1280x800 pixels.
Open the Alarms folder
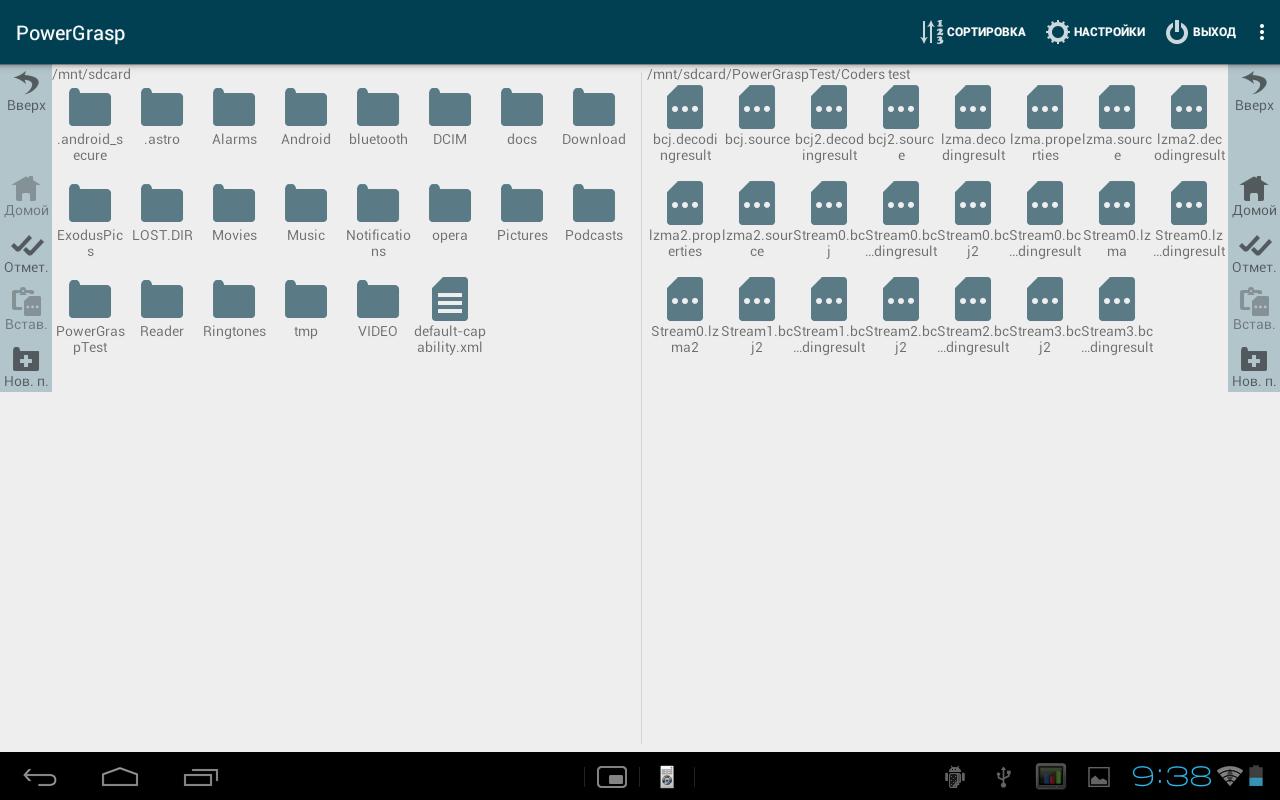(x=234, y=117)
